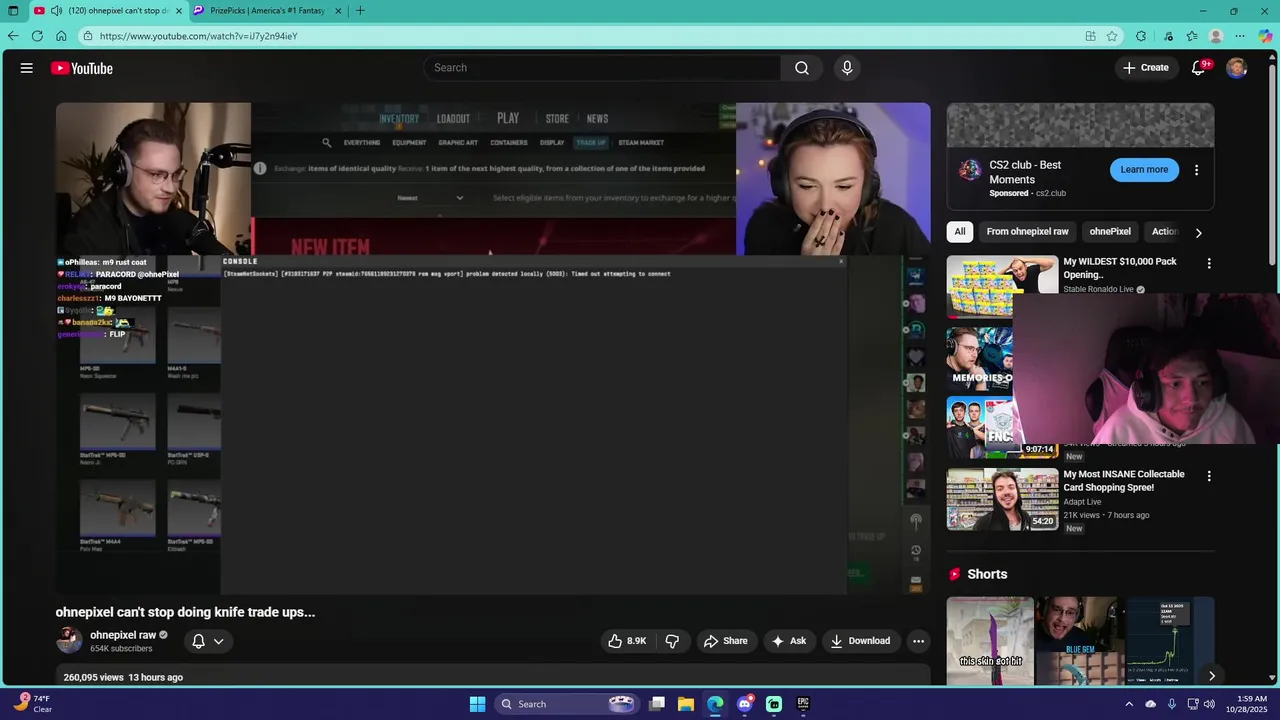Open the Edge profile icon

click(1216, 36)
